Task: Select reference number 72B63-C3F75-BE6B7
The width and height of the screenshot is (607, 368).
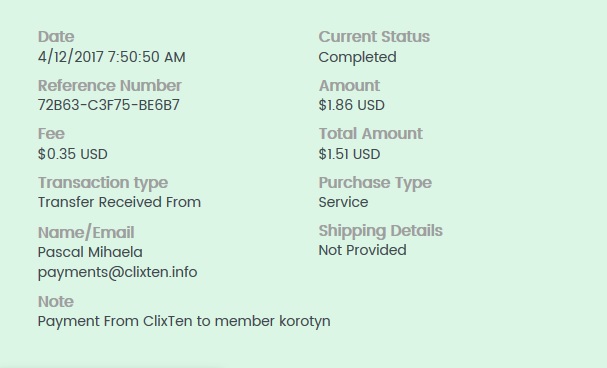Action: coord(109,105)
